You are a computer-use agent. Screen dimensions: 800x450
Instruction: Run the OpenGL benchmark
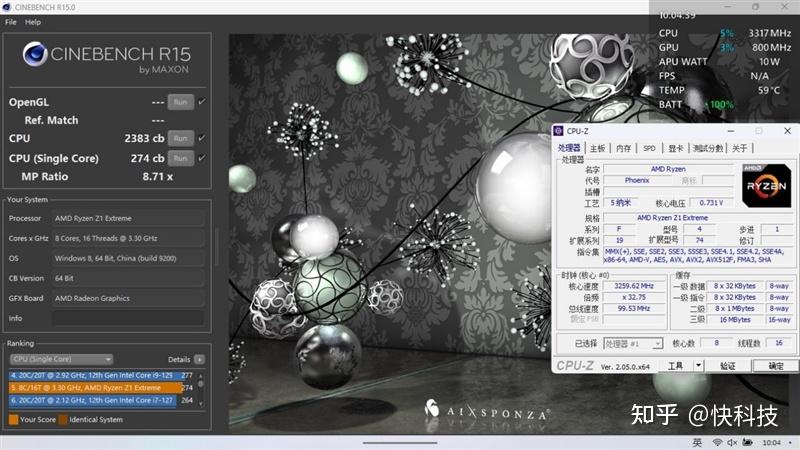(x=181, y=102)
